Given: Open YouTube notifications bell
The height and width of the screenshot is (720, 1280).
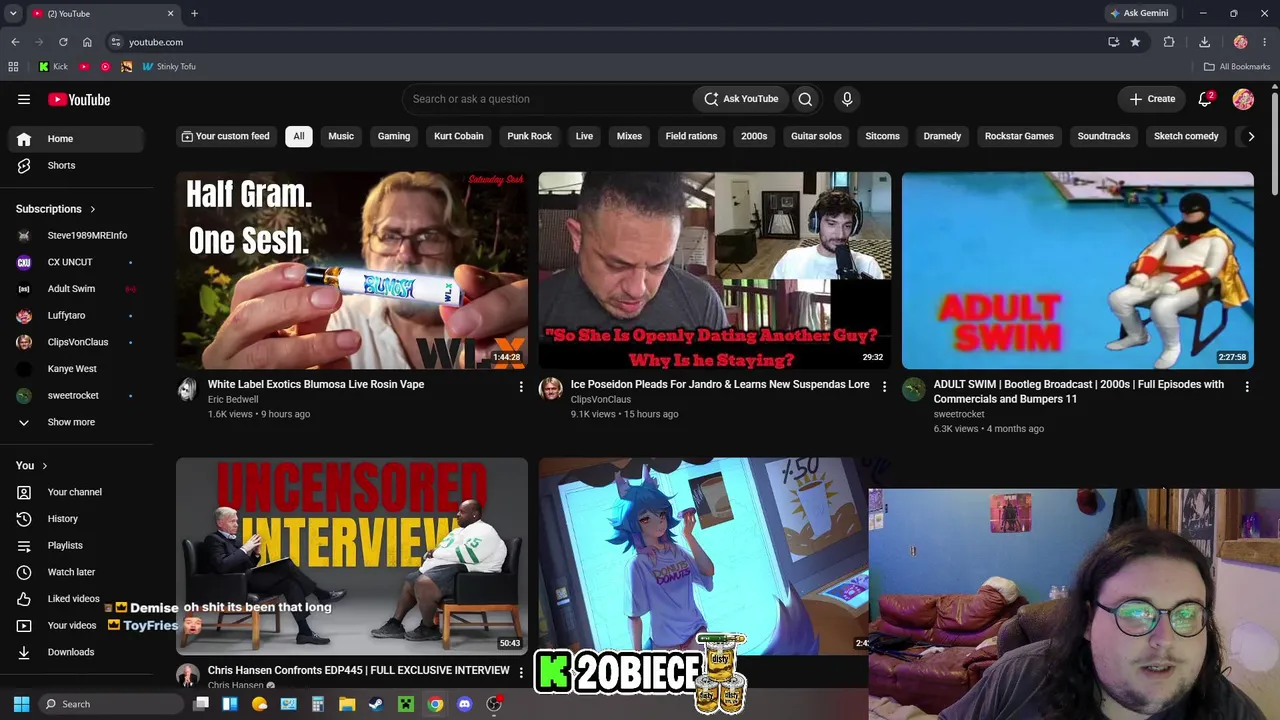Looking at the screenshot, I should point(1205,99).
